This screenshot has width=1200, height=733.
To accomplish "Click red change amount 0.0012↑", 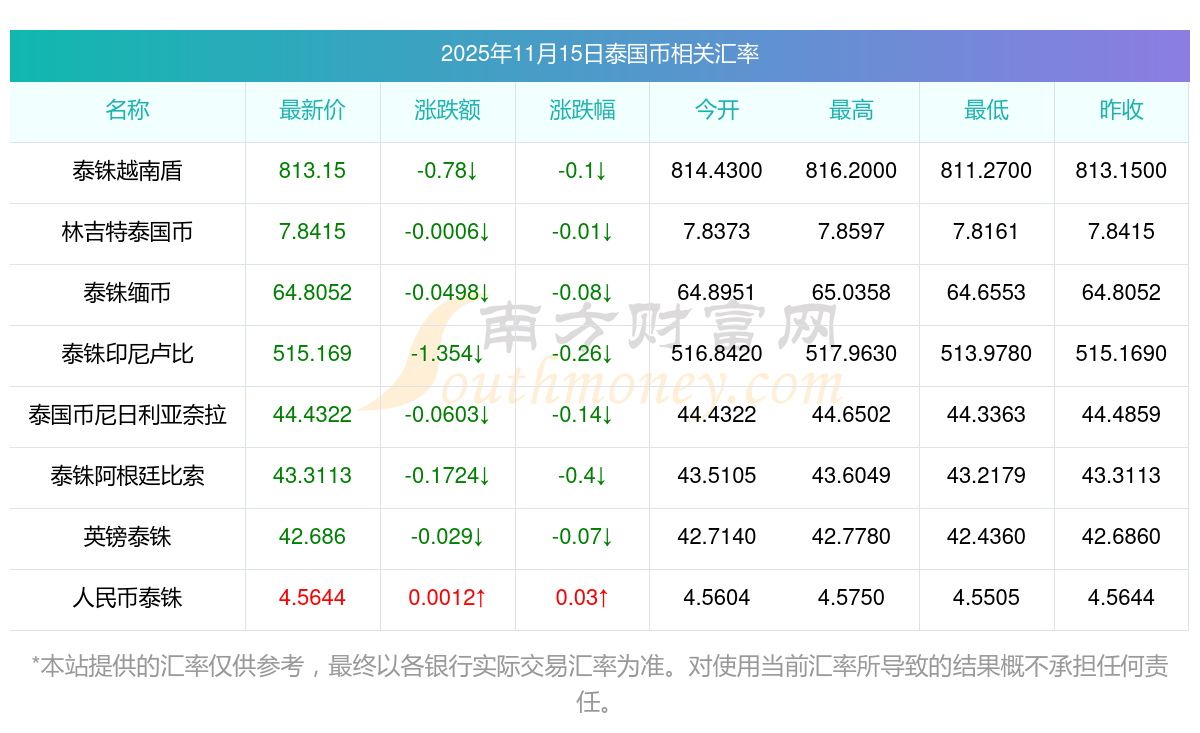I will 447,598.
